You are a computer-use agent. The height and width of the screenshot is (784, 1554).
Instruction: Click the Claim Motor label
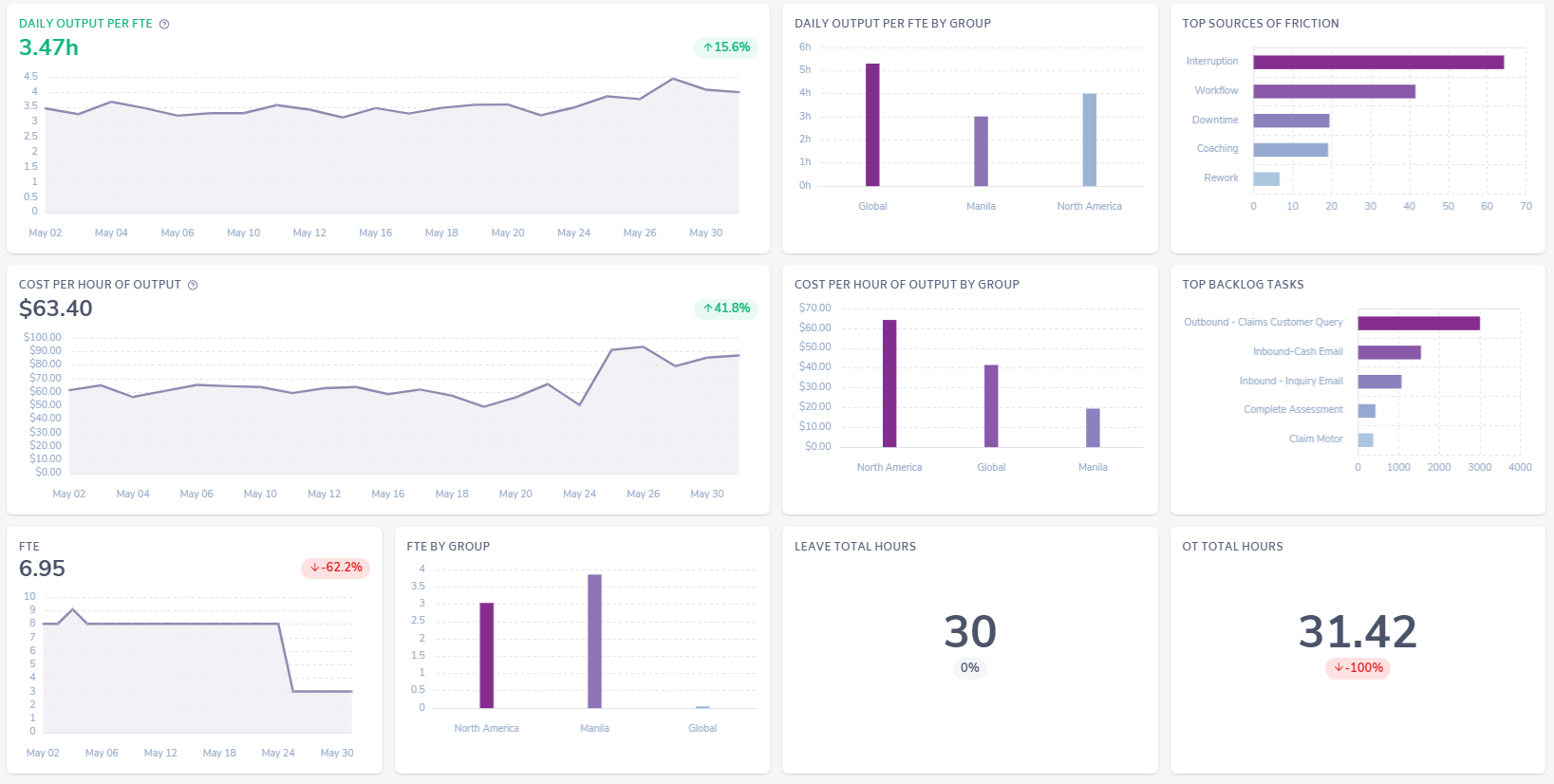coord(1316,439)
